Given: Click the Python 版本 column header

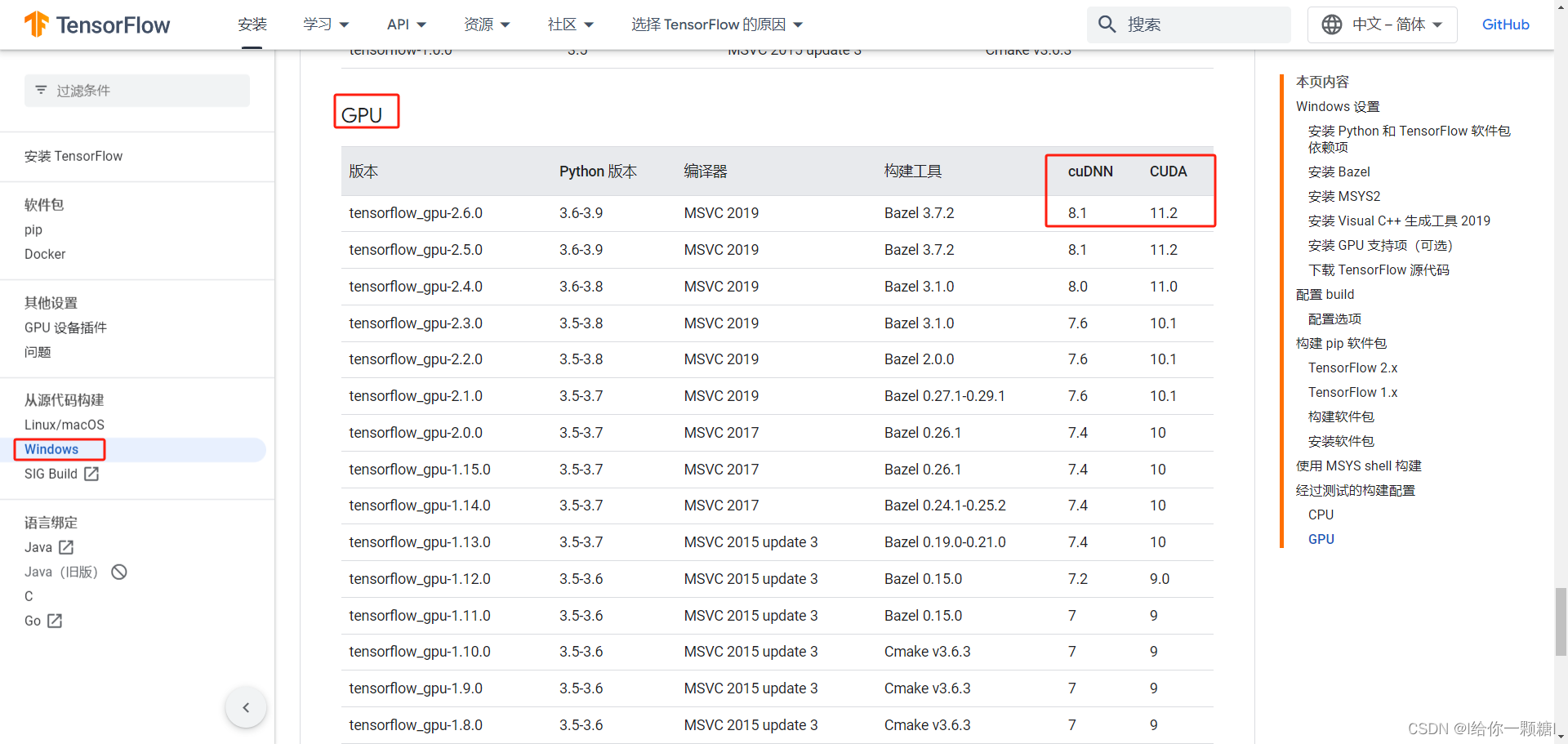Looking at the screenshot, I should click(x=598, y=172).
